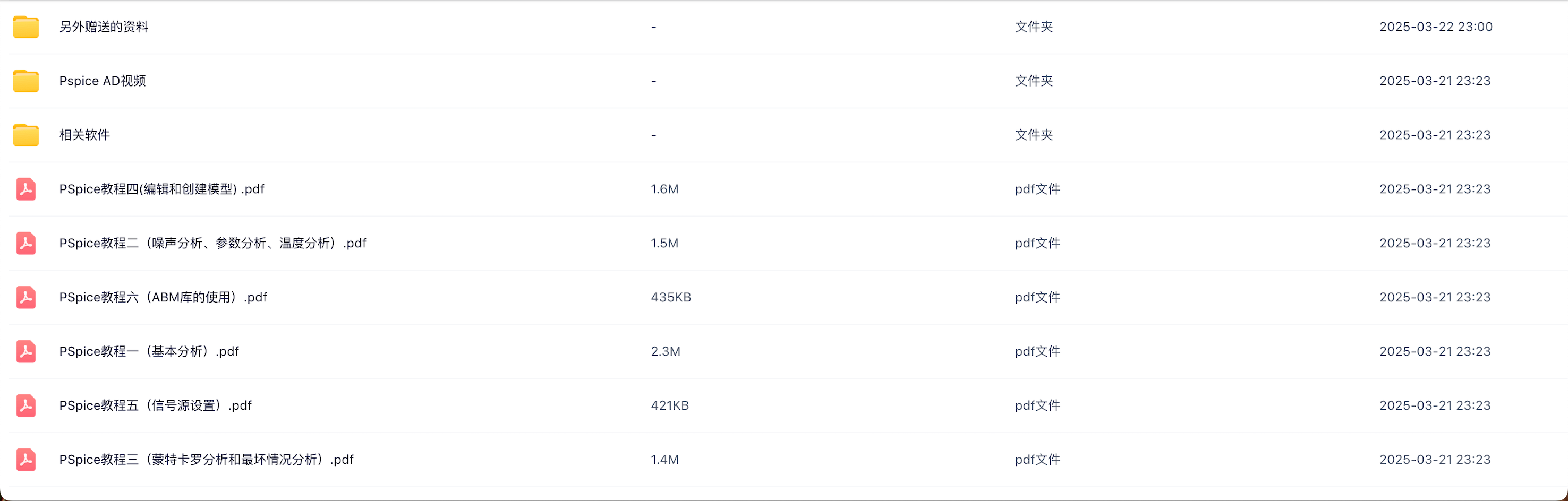Open the 相关软件 folder name

(x=84, y=135)
